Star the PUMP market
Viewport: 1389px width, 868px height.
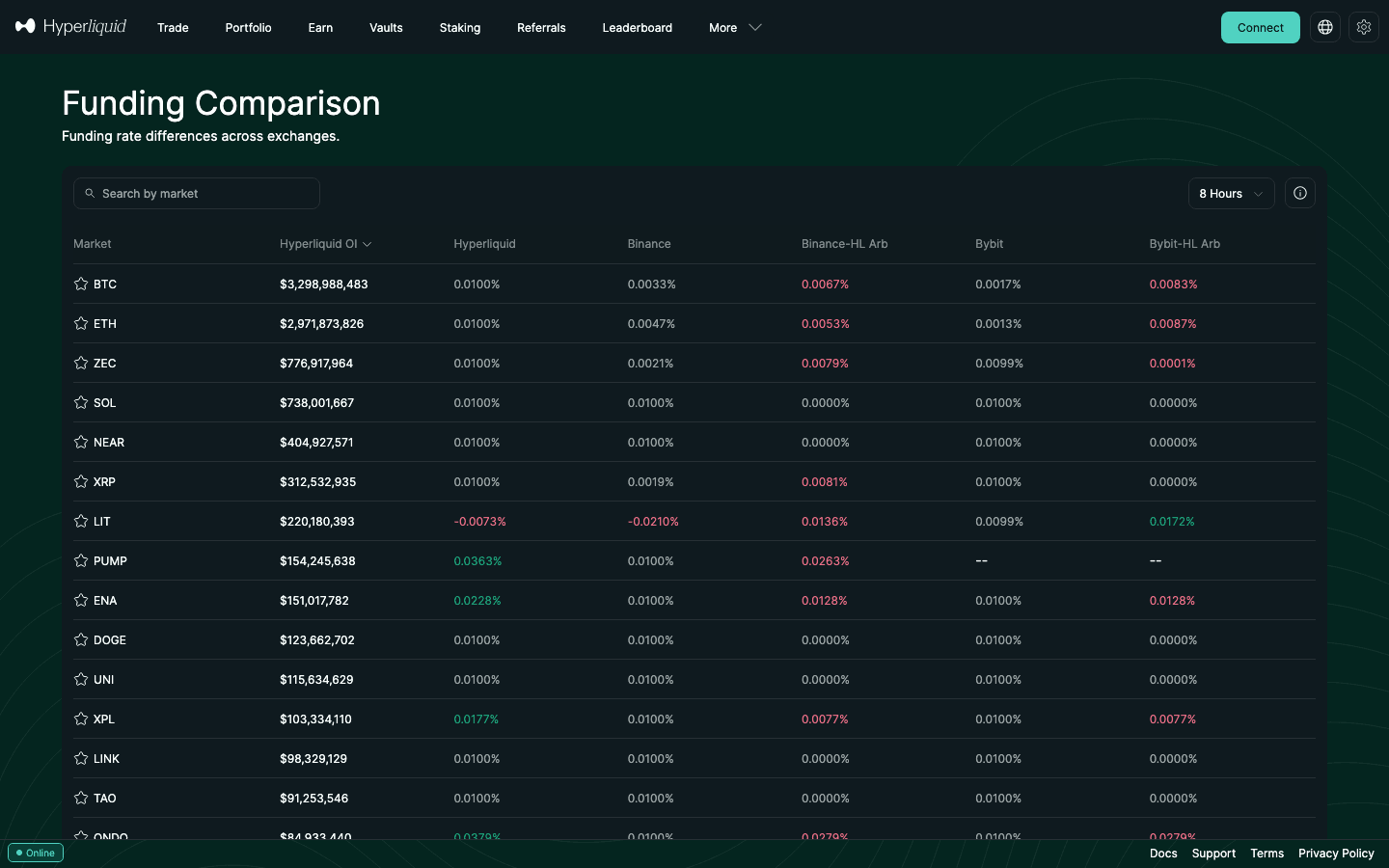[81, 560]
